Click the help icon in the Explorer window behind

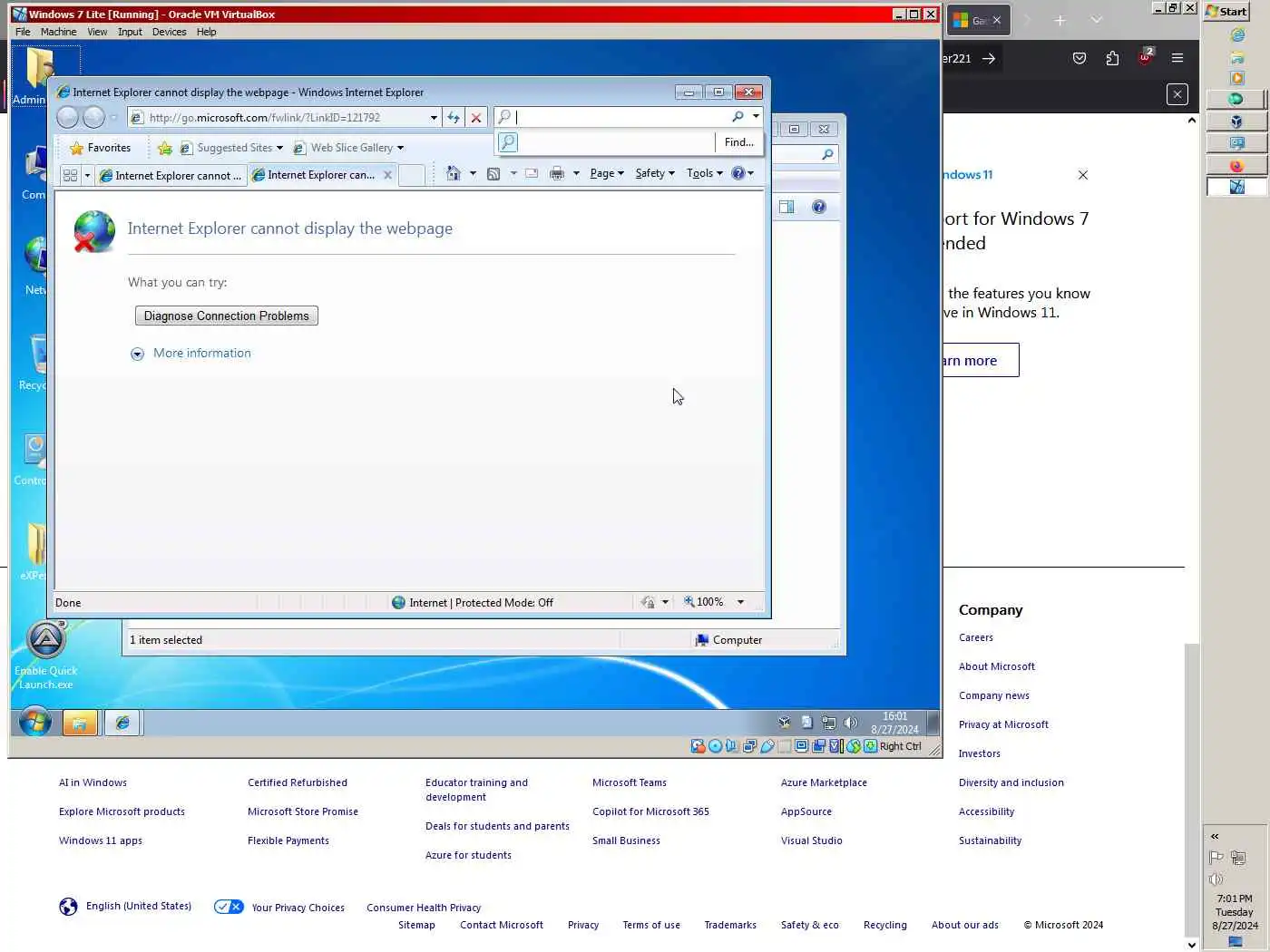click(819, 207)
